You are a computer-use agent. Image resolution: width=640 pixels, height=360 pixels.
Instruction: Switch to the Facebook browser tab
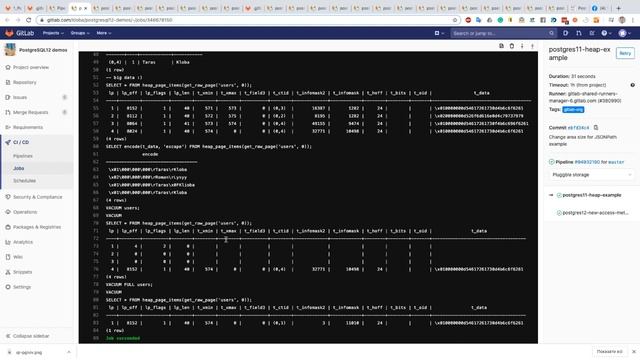599,8
